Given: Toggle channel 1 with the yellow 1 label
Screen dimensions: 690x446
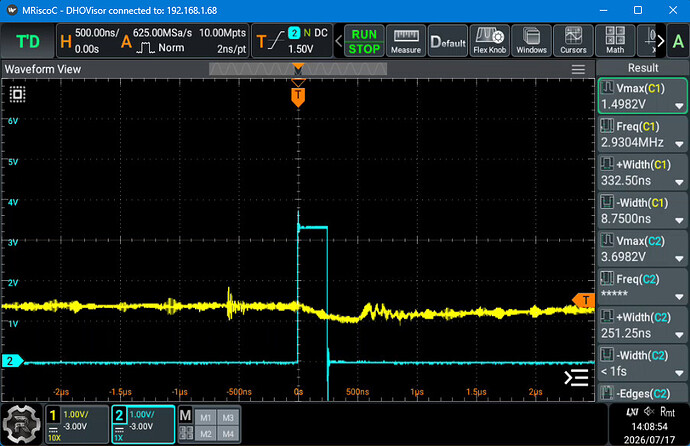Looking at the screenshot, I should [53, 415].
